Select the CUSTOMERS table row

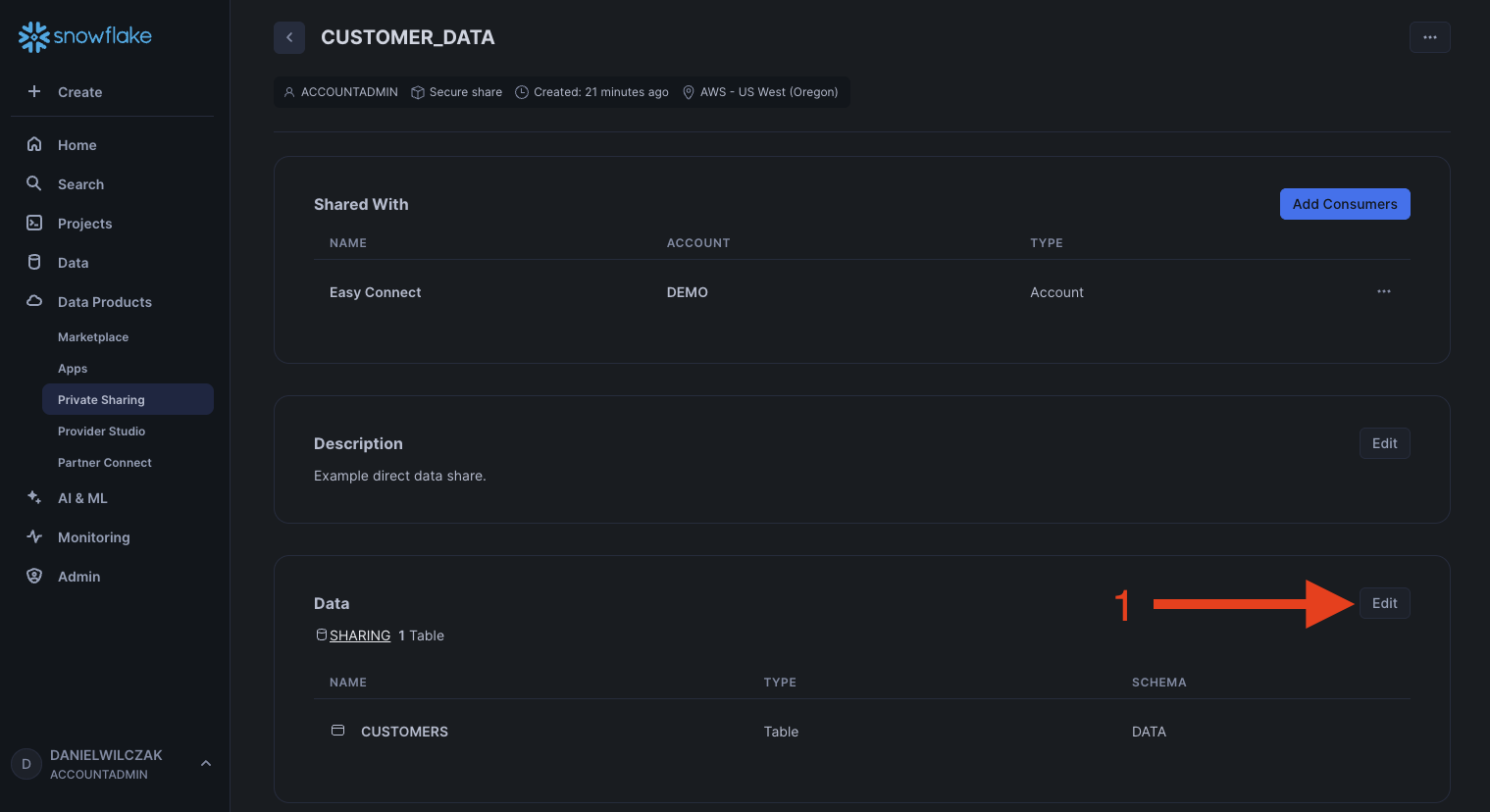(404, 732)
